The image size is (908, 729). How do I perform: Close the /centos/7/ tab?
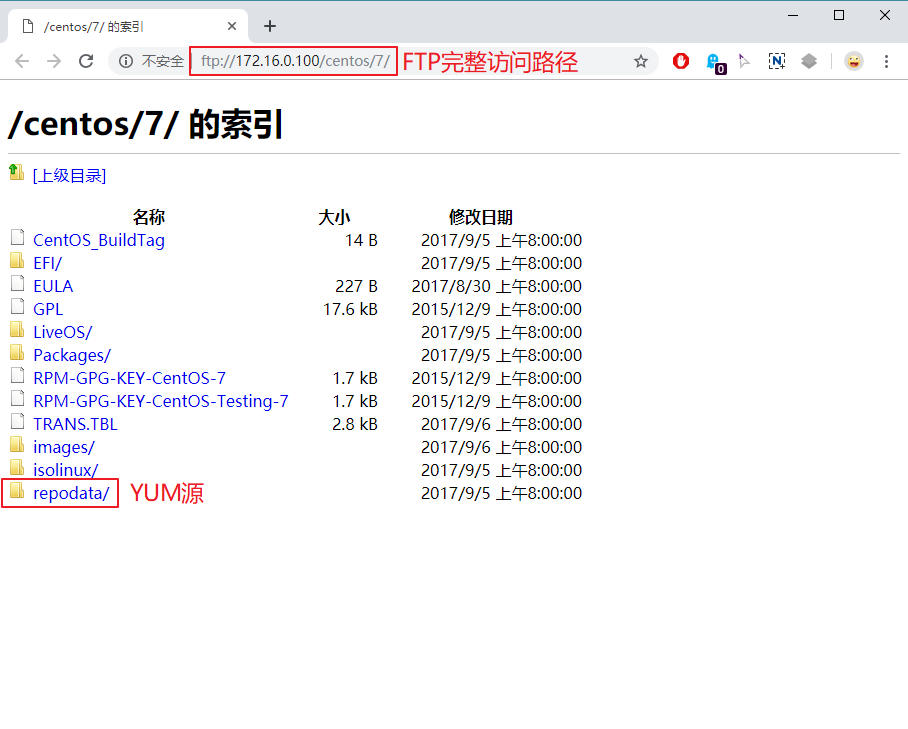[x=232, y=26]
